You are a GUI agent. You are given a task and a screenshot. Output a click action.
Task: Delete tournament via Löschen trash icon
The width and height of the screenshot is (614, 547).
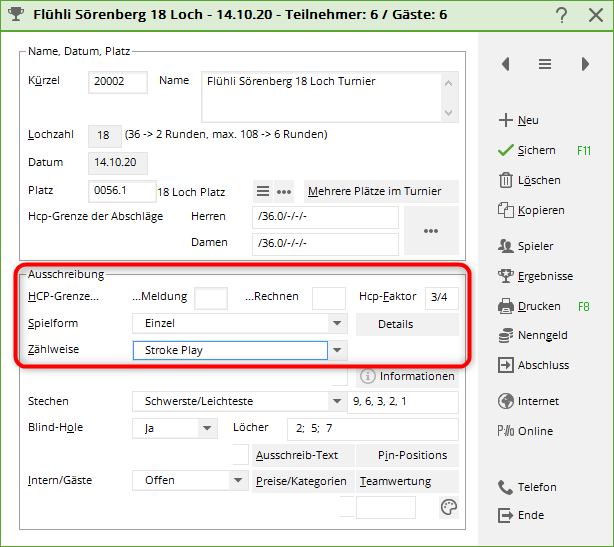point(505,180)
